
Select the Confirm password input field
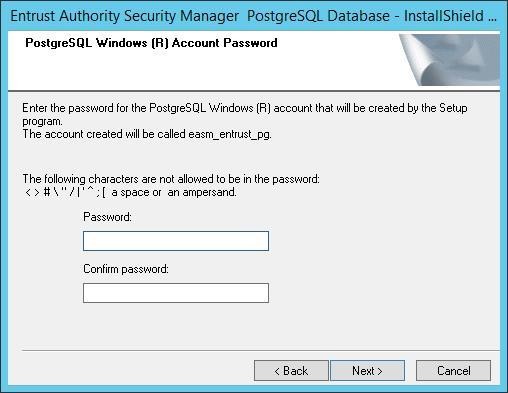click(x=176, y=293)
